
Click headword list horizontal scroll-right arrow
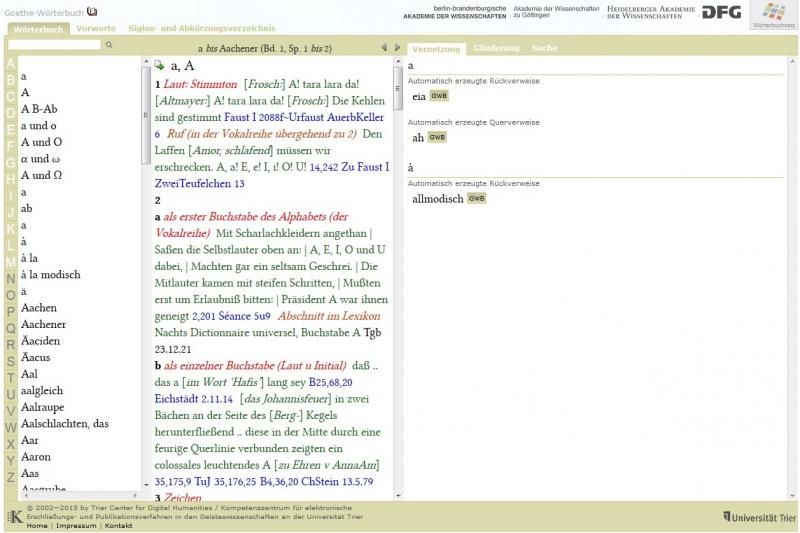tap(135, 495)
